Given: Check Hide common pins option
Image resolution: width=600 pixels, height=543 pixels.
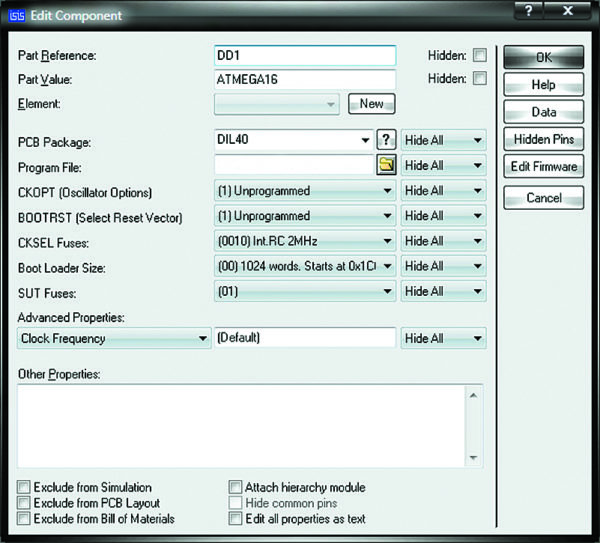Looking at the screenshot, I should coord(235,503).
